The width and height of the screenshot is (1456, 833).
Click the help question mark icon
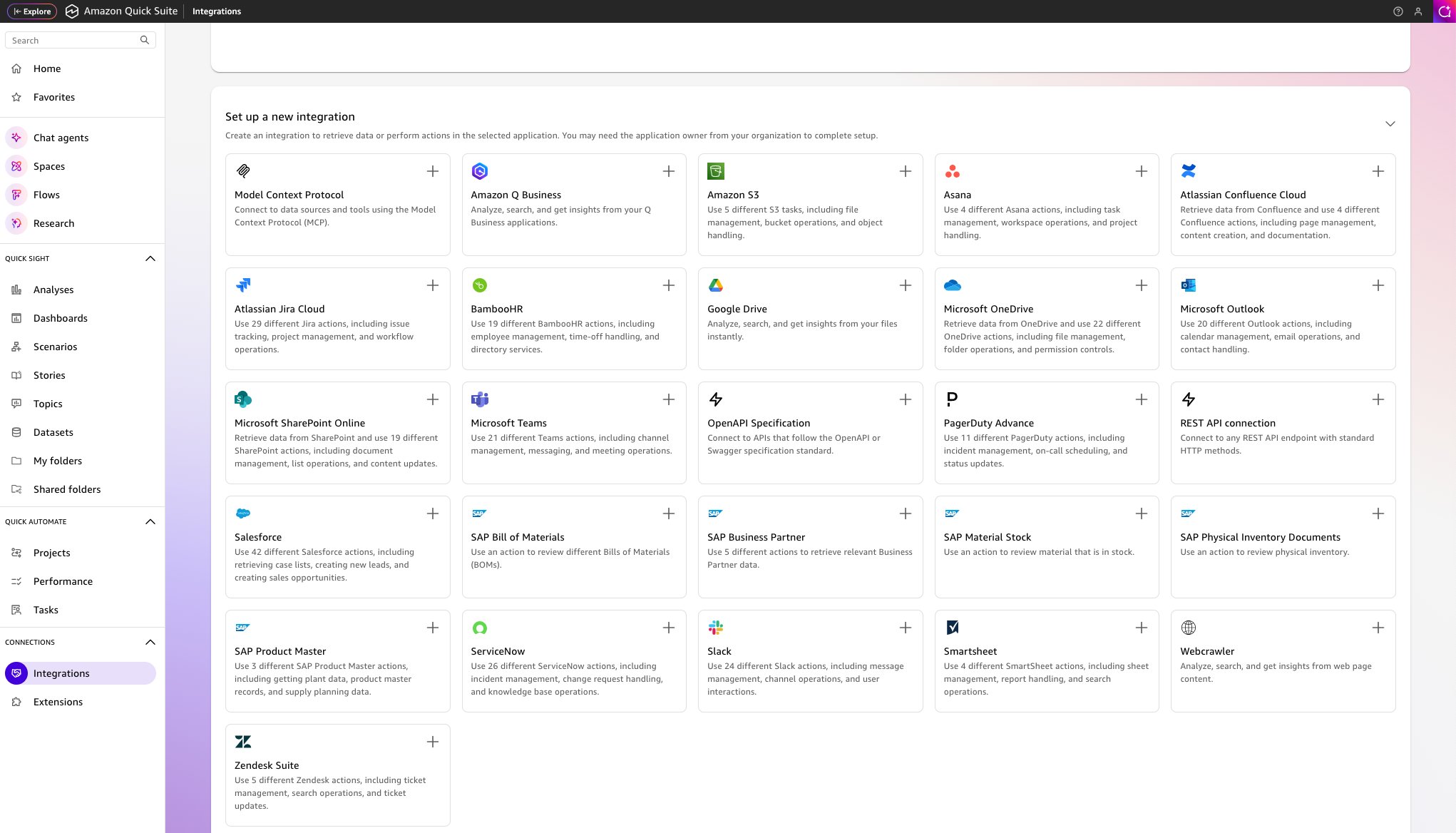point(1398,11)
